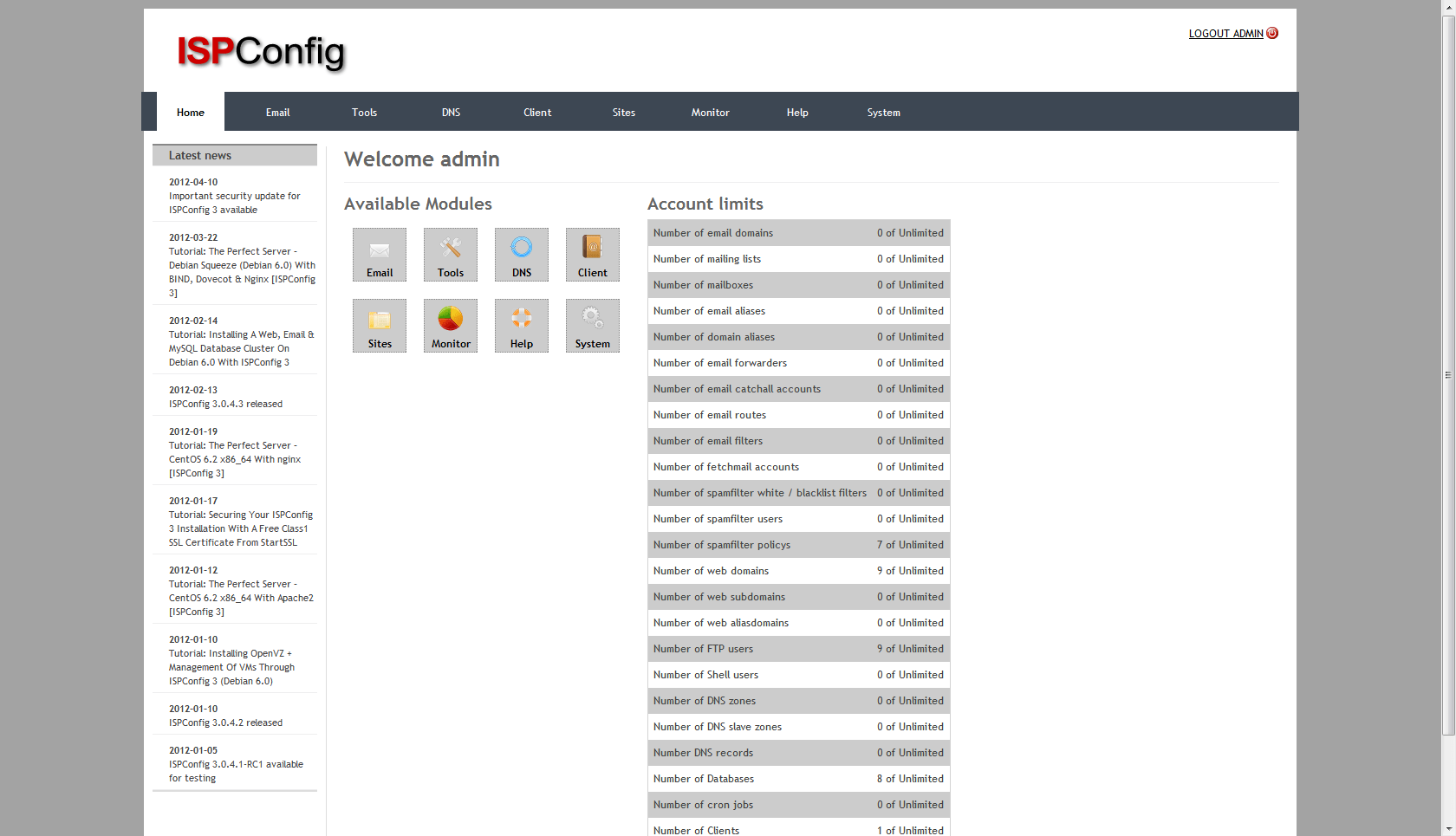Select the Number of mailing lists row
Screen dimensions: 1456x836
point(799,259)
